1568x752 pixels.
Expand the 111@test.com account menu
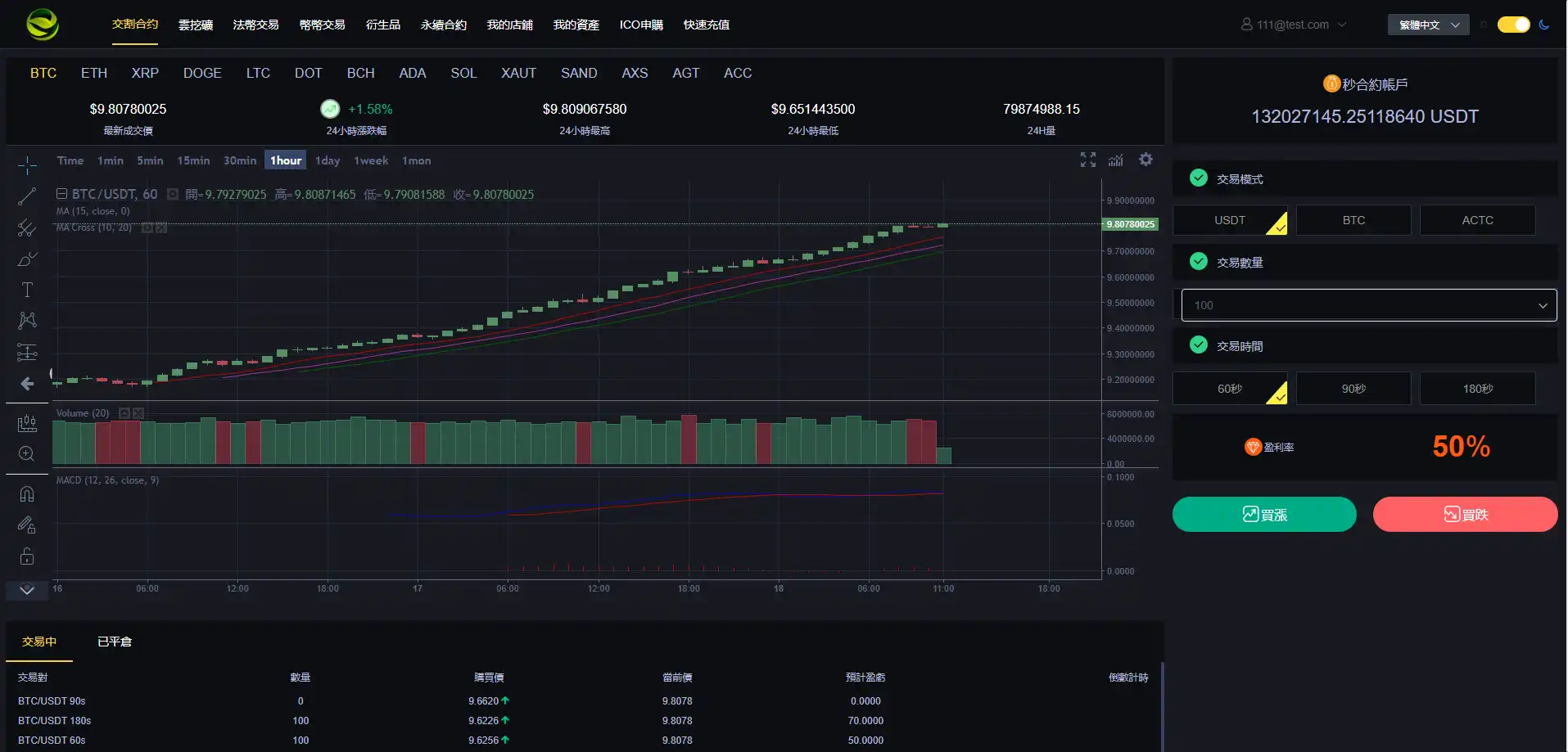tap(1293, 25)
